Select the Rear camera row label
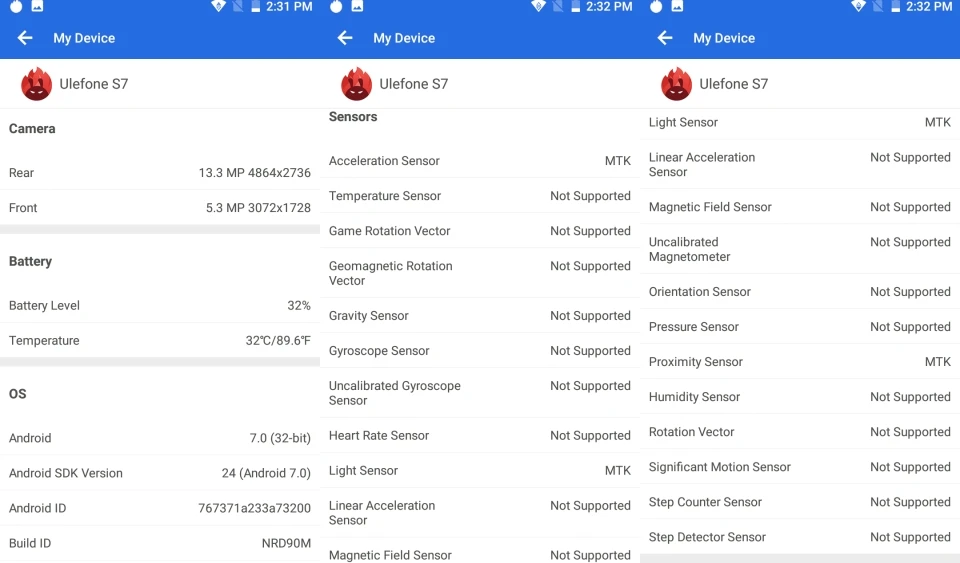This screenshot has height=563, width=960. point(21,173)
